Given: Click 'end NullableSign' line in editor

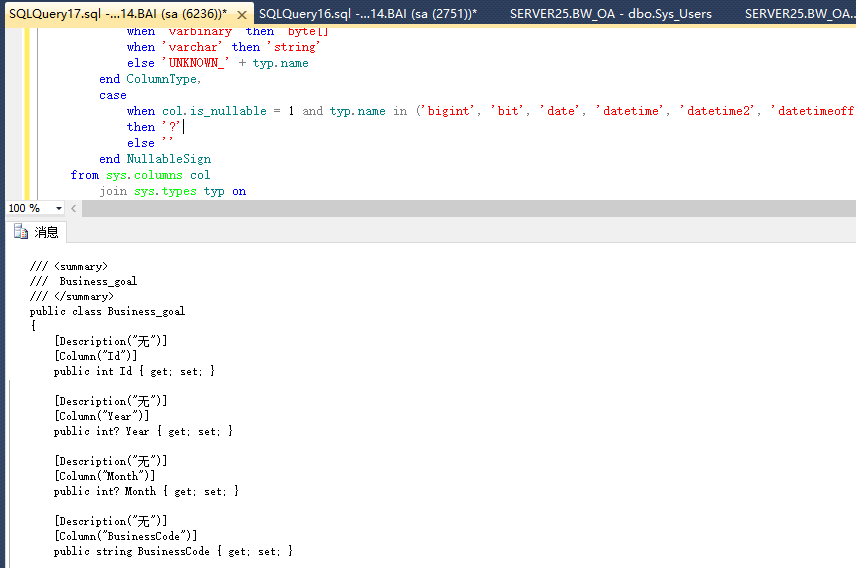Looking at the screenshot, I should click(x=155, y=159).
